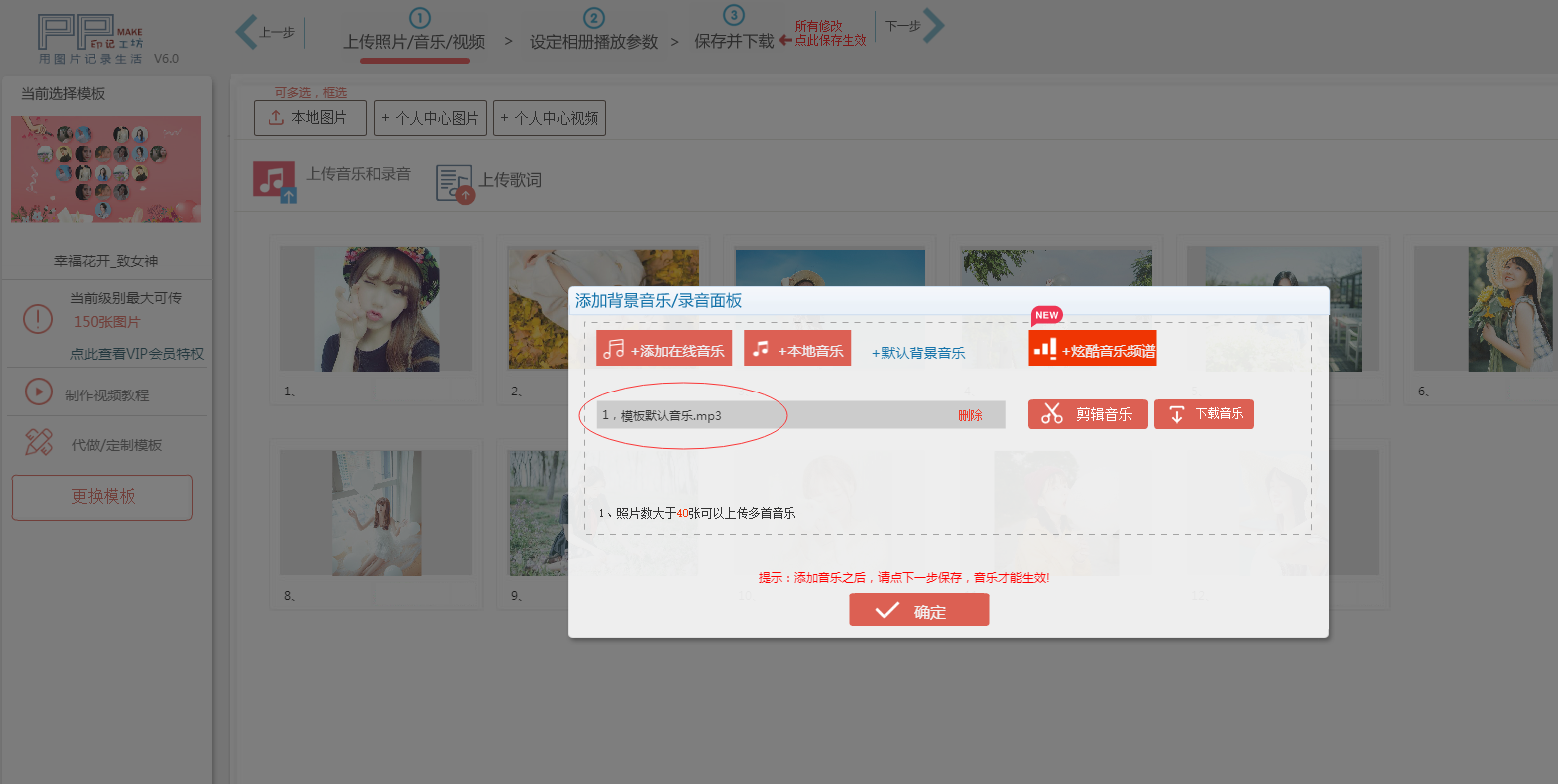Open step 1 上传照片/音乐/视频

click(414, 41)
